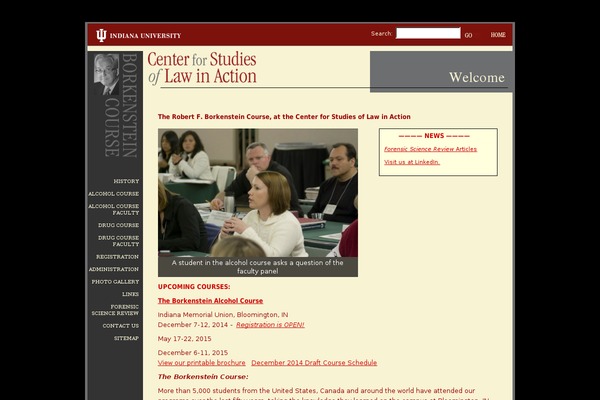The height and width of the screenshot is (400, 600).
Task: Click the photo caption about faculty panel
Action: pos(258,267)
